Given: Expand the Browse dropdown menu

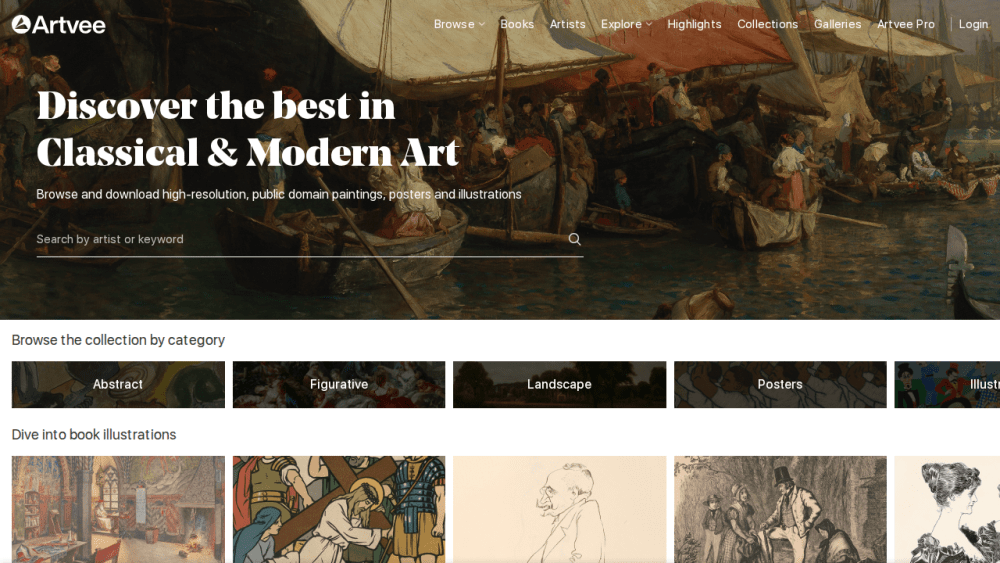Looking at the screenshot, I should 459,24.
